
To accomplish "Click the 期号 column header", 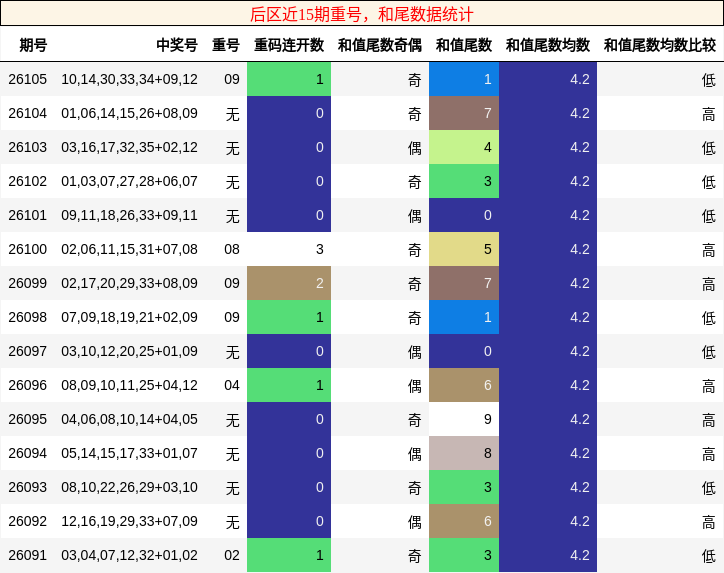I will point(33,45).
